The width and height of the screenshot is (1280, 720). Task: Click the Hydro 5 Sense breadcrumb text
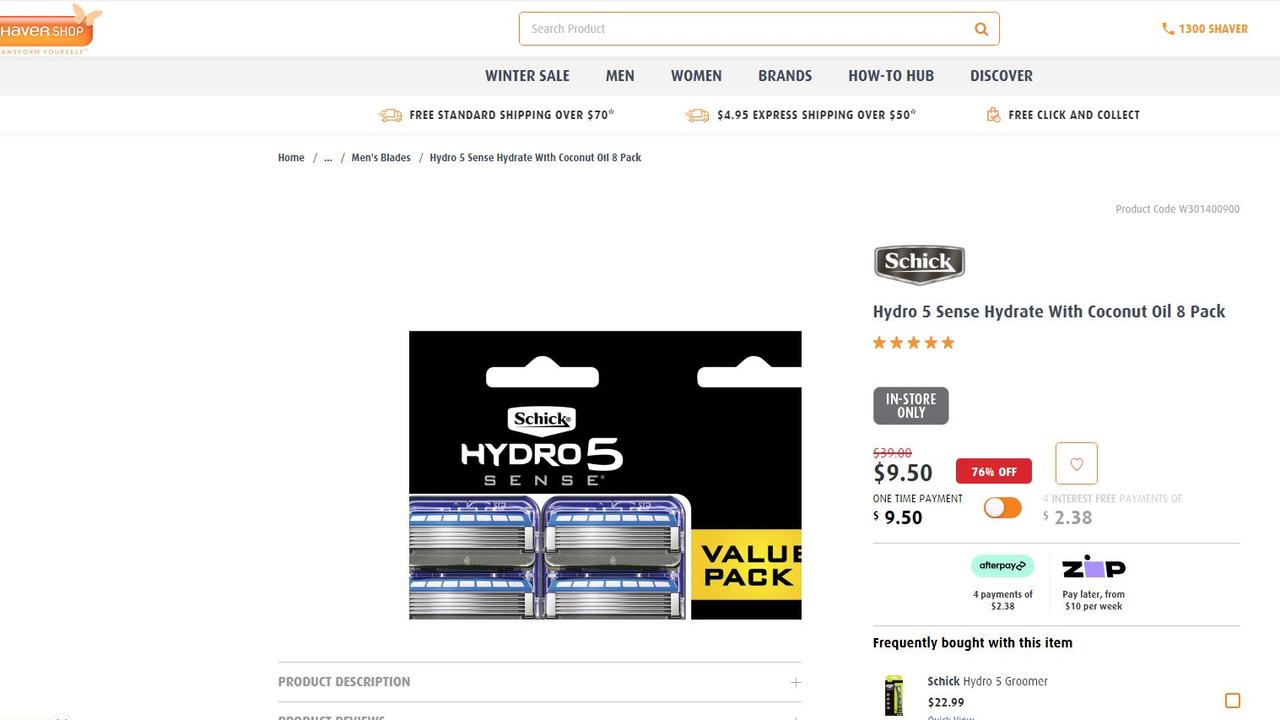(535, 158)
